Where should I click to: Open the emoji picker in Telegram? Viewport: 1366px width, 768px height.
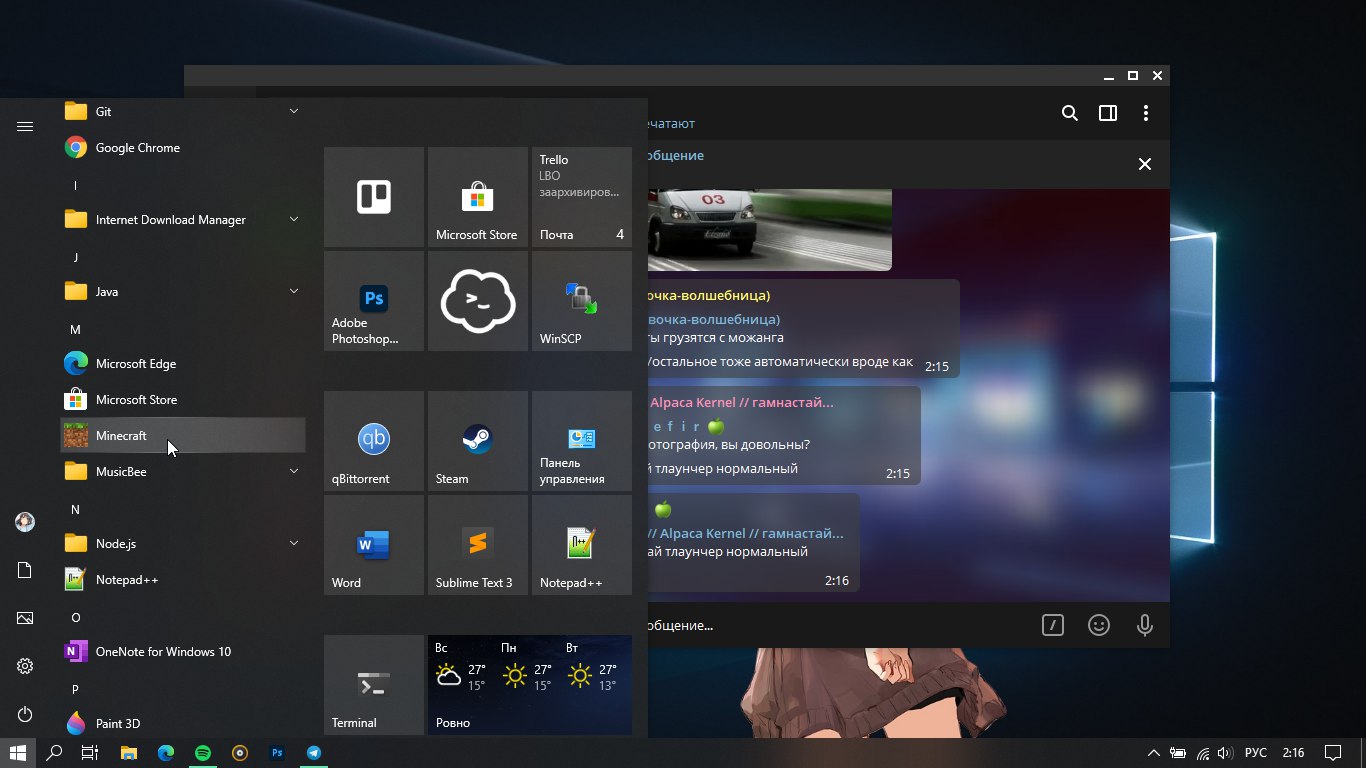1099,625
